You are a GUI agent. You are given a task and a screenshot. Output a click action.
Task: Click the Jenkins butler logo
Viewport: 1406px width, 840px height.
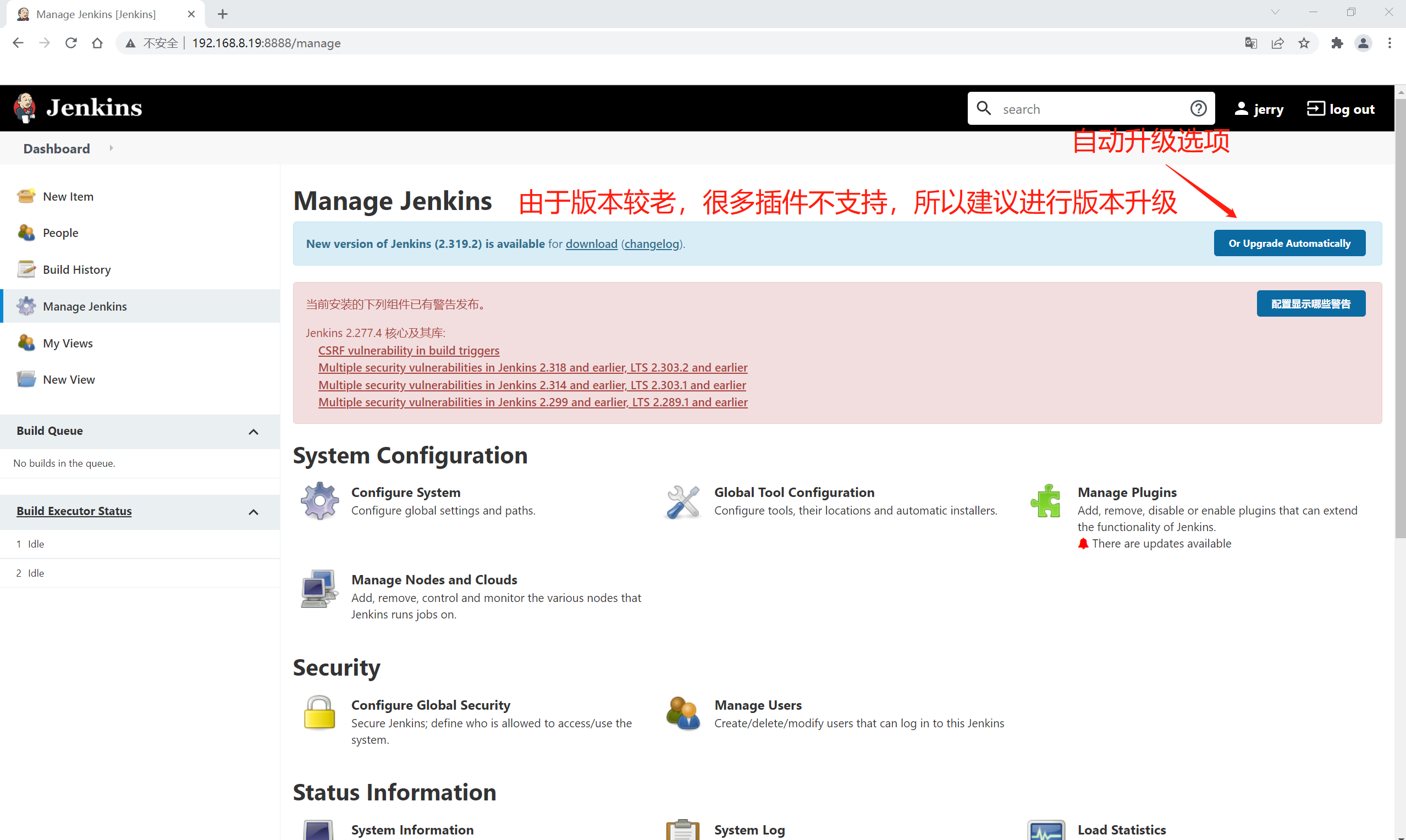24,108
